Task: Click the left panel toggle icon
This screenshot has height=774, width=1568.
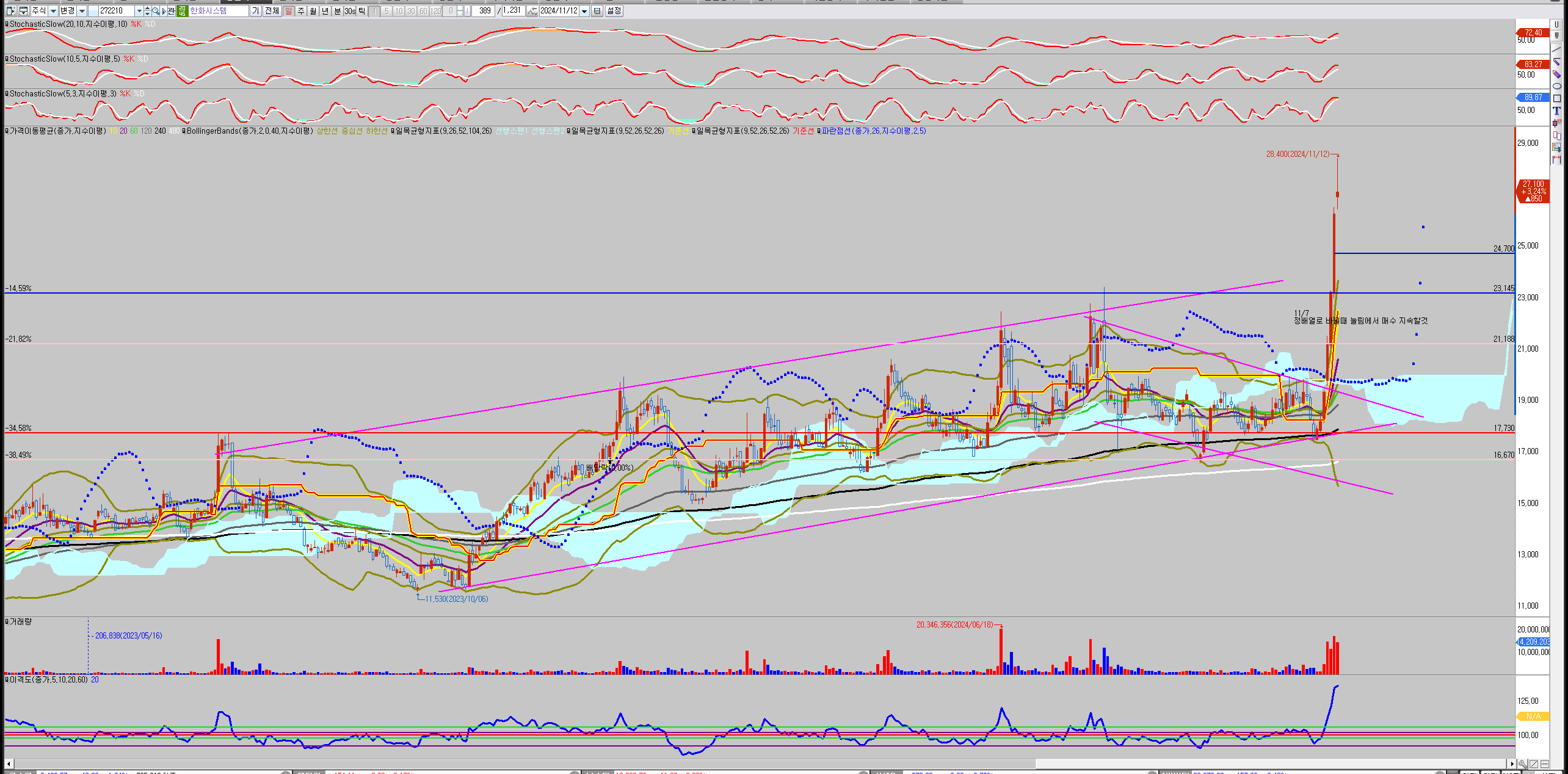Action: pos(10,11)
